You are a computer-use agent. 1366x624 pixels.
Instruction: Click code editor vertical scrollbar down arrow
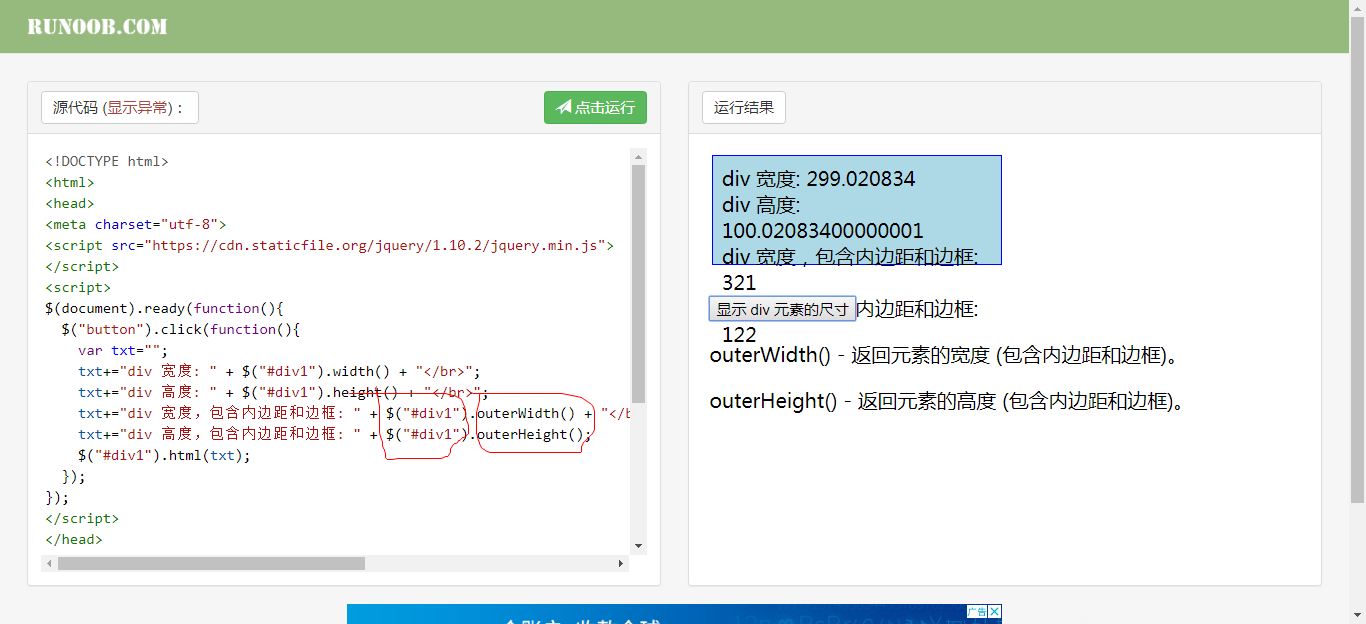(639, 546)
